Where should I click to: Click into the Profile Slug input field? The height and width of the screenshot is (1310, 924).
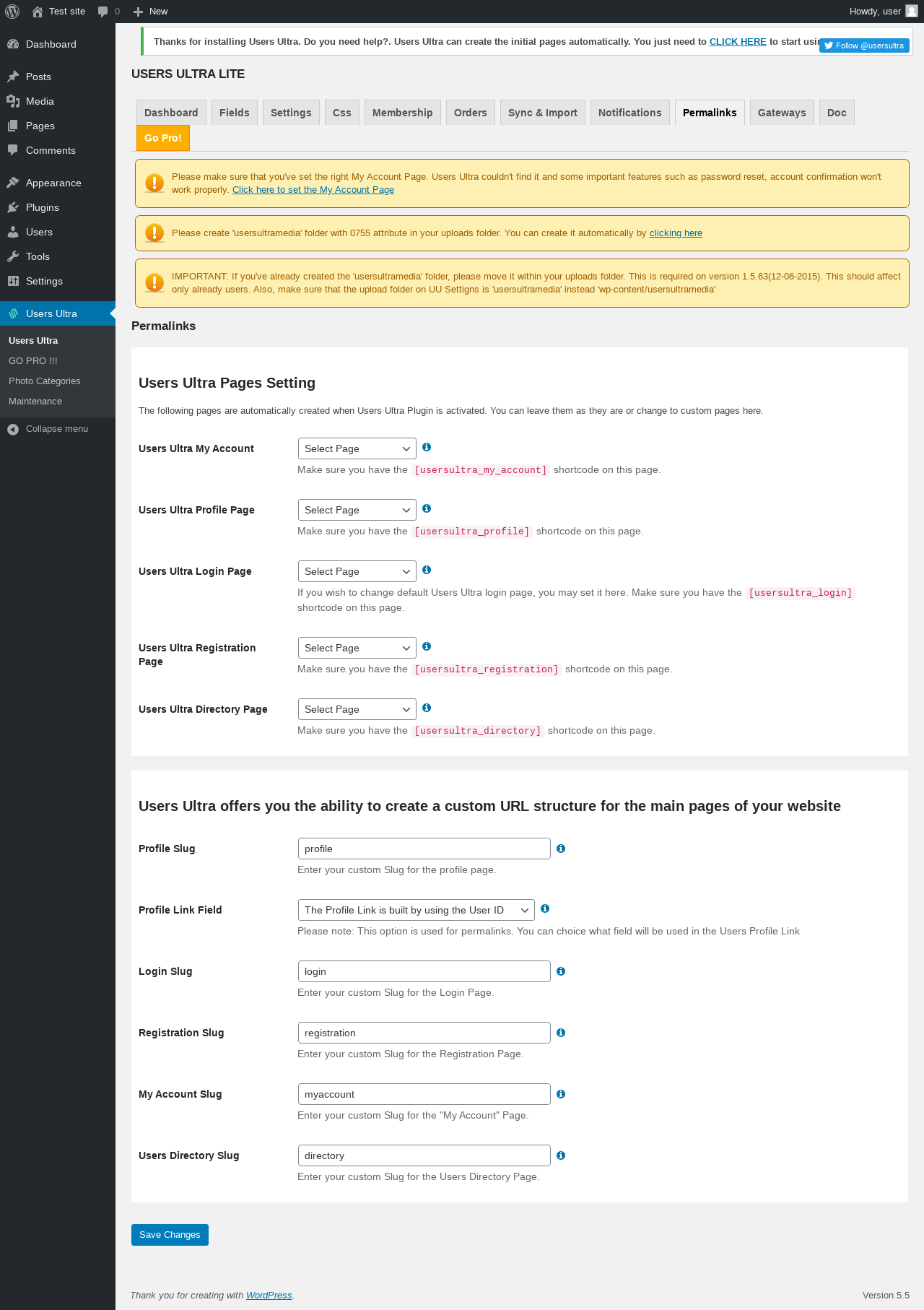pos(424,849)
